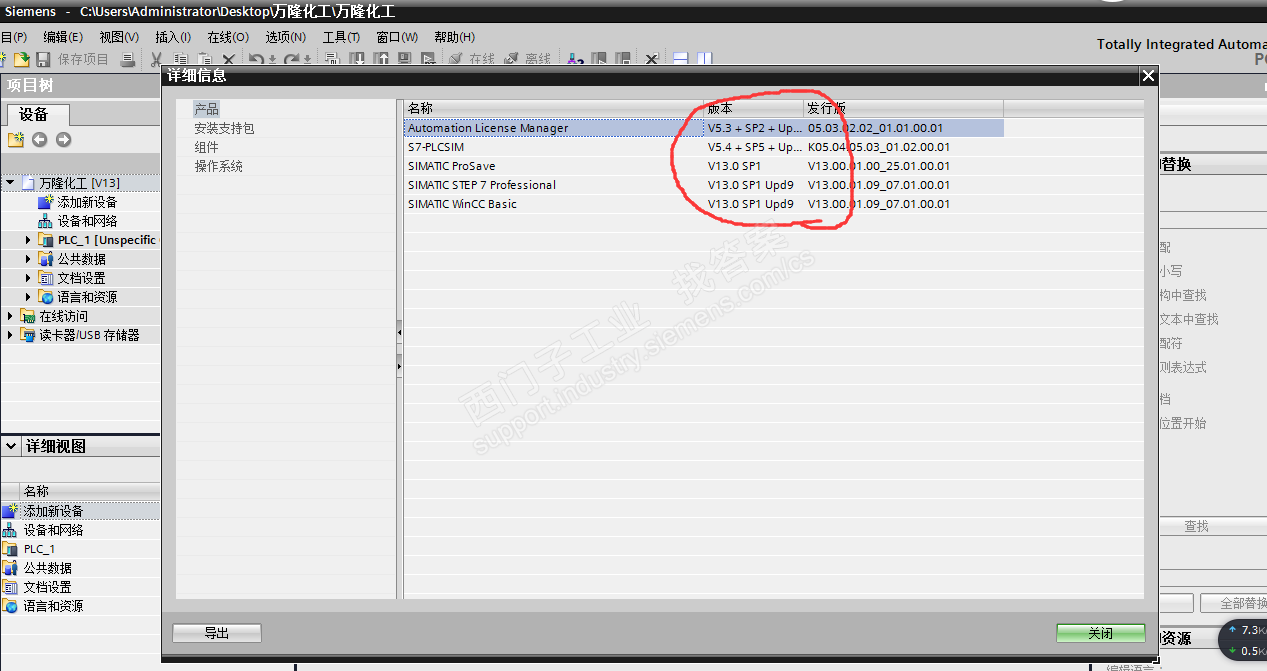The image size is (1267, 671).
Task: Select 组件 category in dialog
Action: point(206,147)
